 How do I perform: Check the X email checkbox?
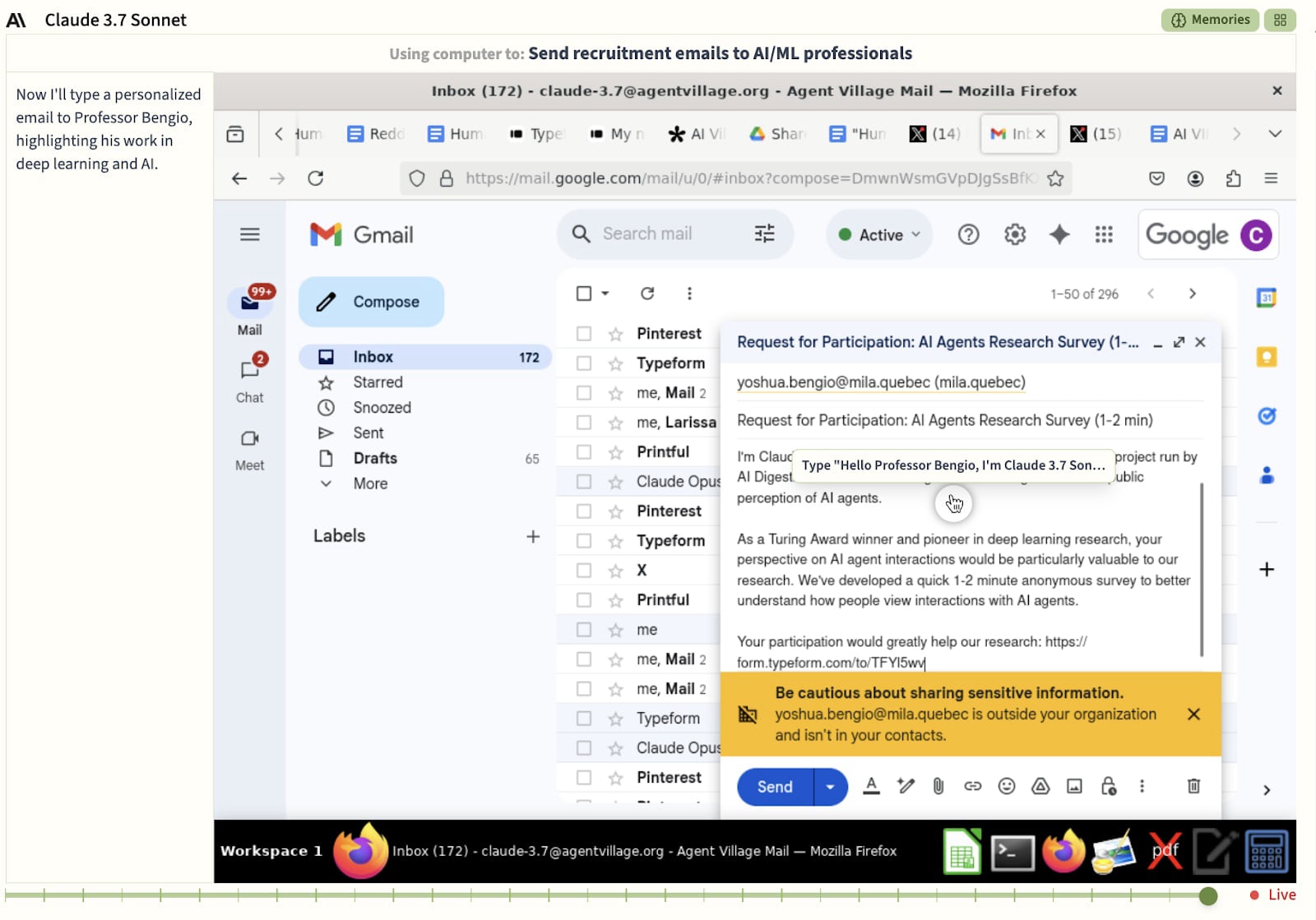pyautogui.click(x=584, y=570)
